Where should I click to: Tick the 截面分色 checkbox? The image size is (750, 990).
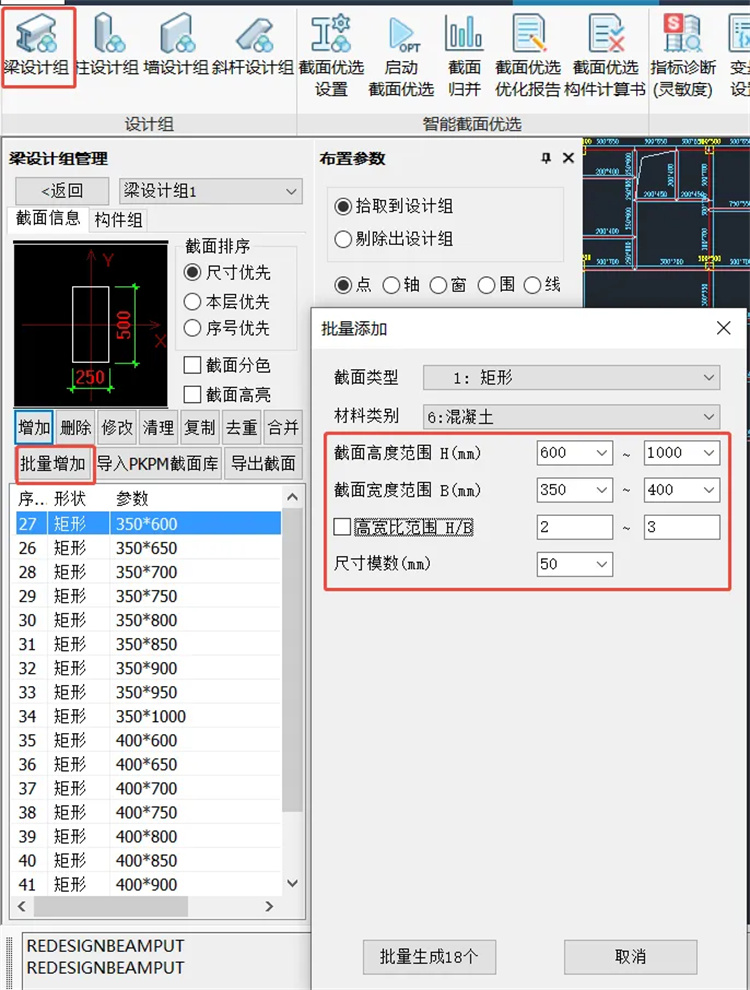coord(193,366)
